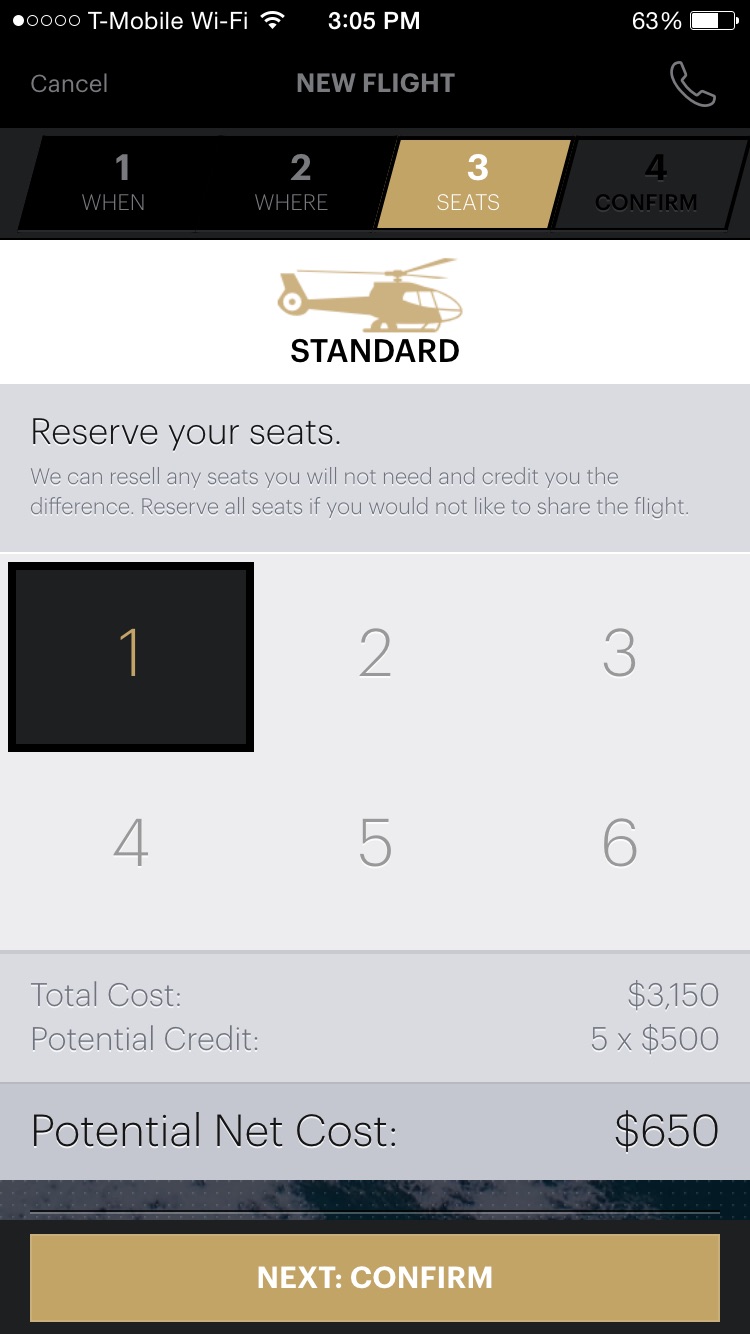Screen dimensions: 750x1334
Task: Tap the Potential Net Cost amount
Action: (x=666, y=1131)
